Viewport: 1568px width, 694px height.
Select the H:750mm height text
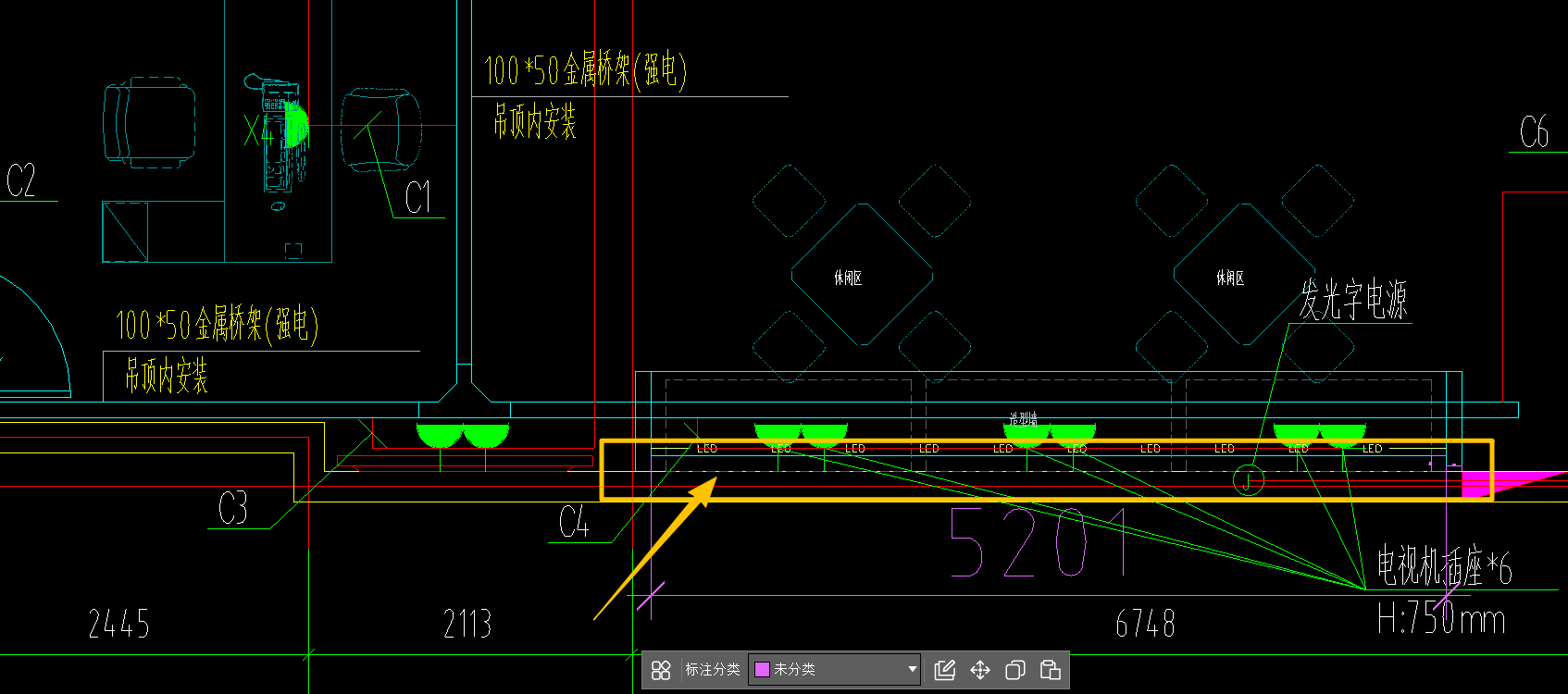(x=1440, y=618)
